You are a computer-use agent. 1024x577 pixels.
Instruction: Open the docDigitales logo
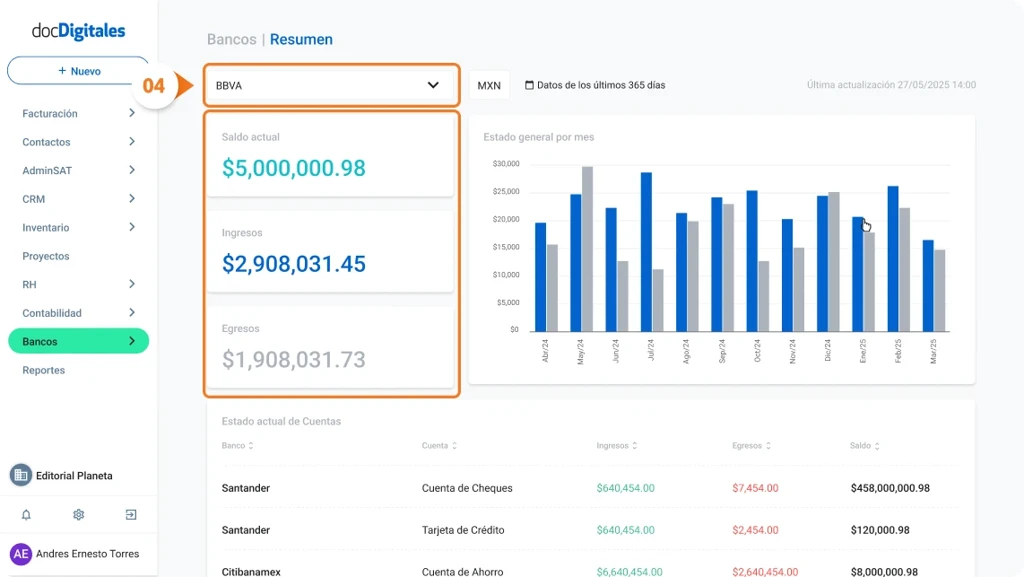point(78,31)
